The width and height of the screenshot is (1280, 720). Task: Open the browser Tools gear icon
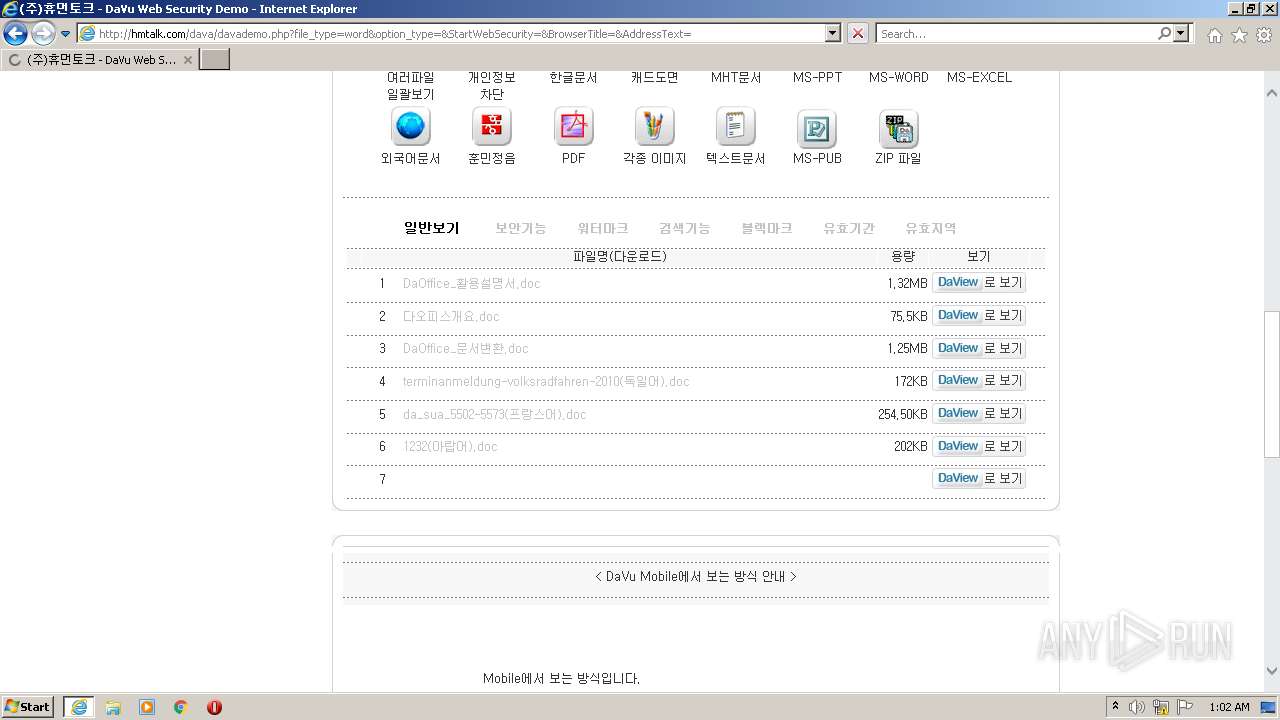[1264, 35]
